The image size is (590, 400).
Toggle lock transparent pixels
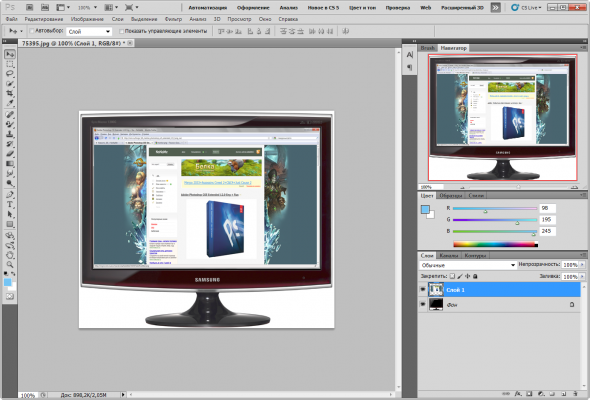point(452,276)
